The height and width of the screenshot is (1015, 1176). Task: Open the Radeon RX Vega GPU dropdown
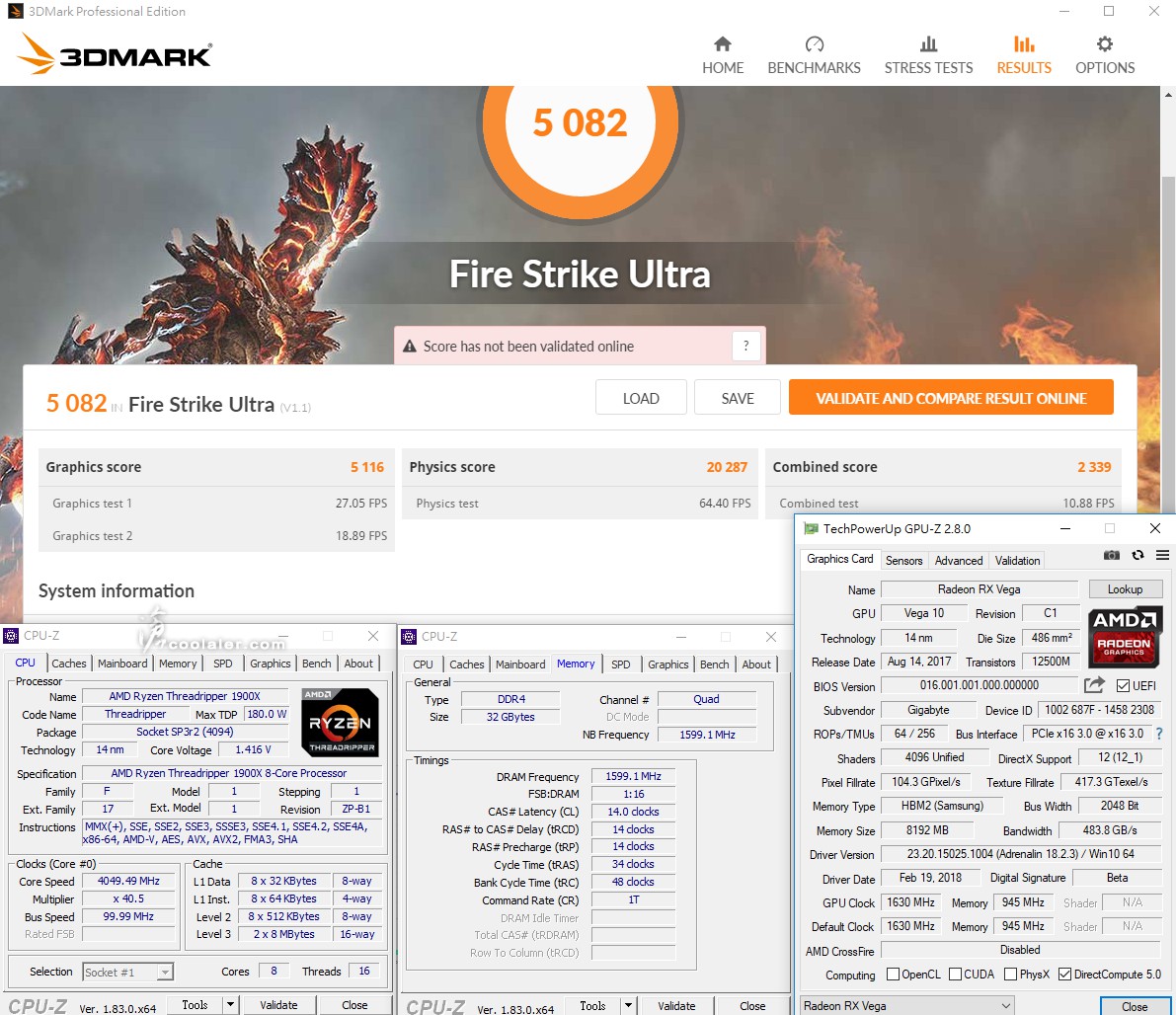click(906, 1006)
